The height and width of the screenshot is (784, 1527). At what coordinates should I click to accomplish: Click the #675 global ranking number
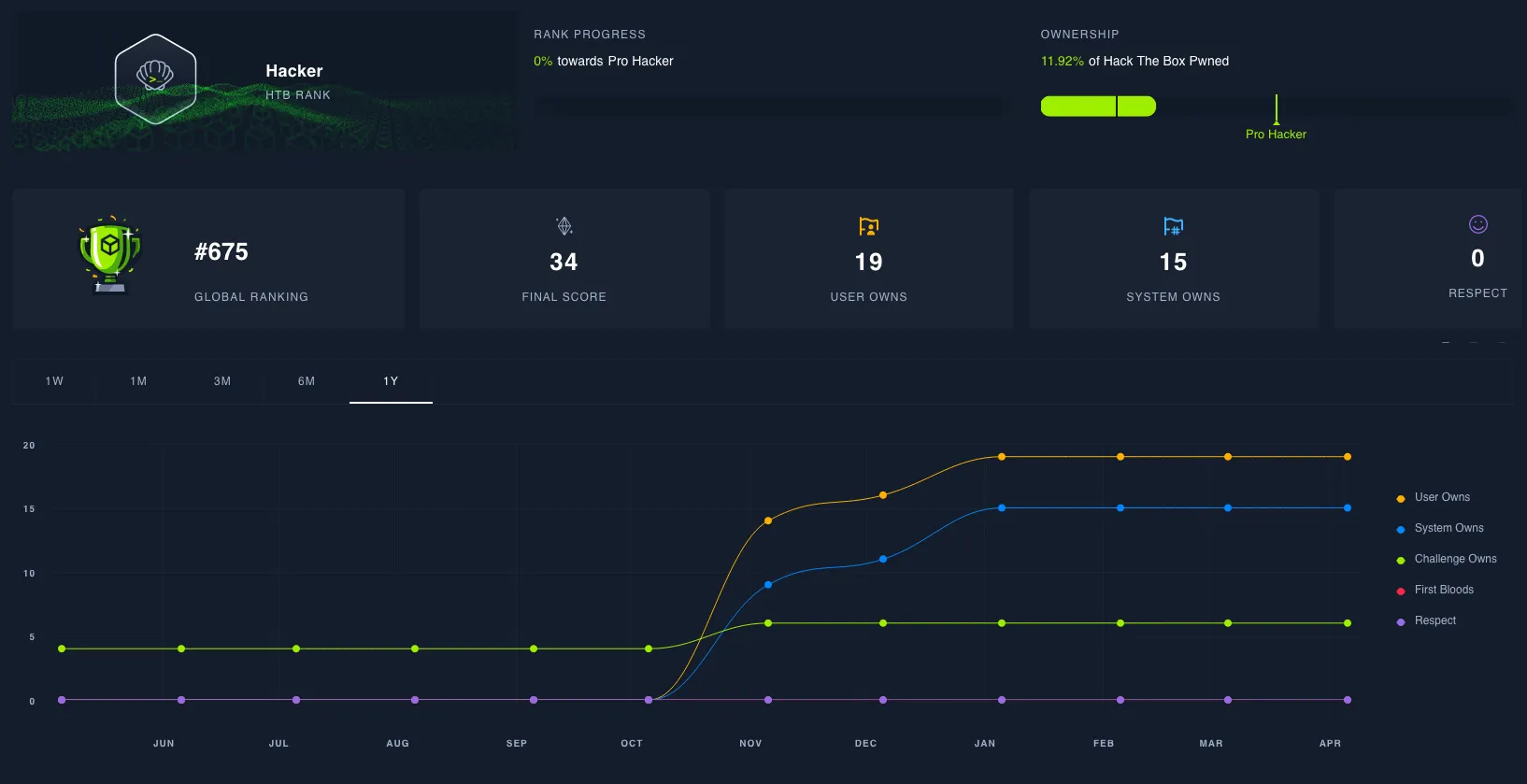pyautogui.click(x=221, y=252)
